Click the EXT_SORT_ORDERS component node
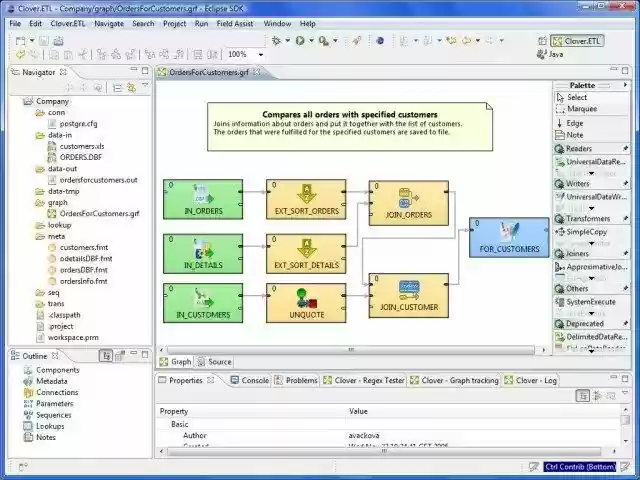This screenshot has width=640, height=480. click(x=305, y=200)
